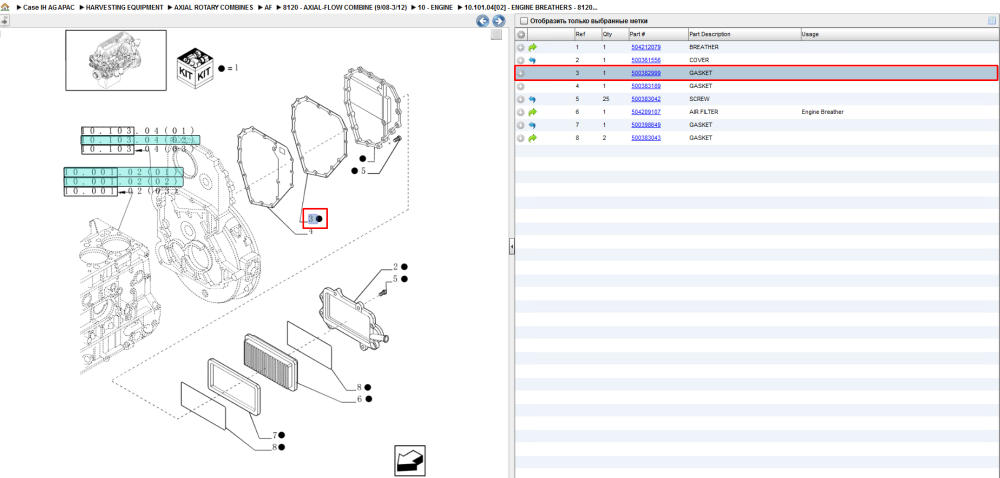Expand all rows with the header plus
The image size is (1000, 478).
pos(521,34)
